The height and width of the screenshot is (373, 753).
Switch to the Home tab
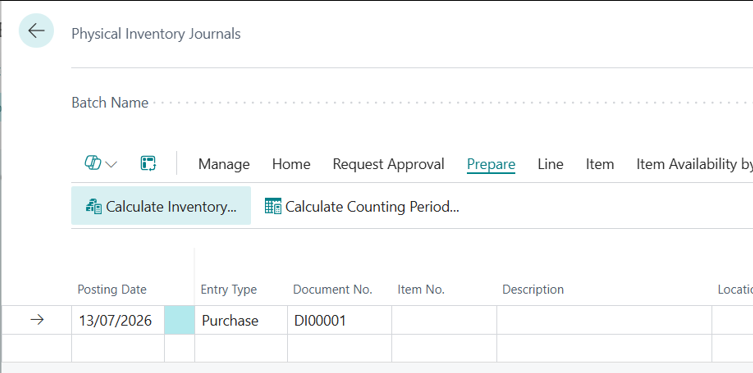(x=291, y=164)
